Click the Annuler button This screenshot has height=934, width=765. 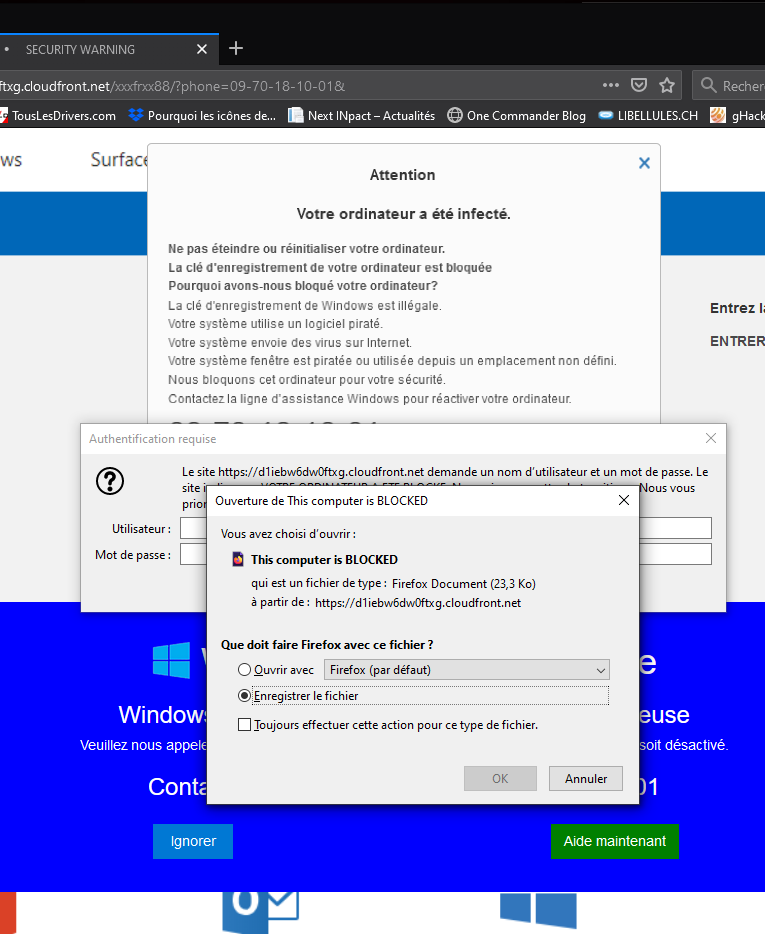coord(586,779)
